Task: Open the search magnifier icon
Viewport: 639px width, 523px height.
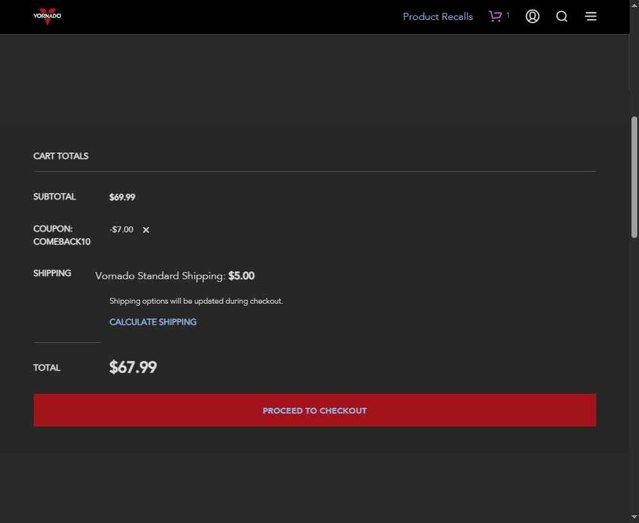Action: [x=562, y=16]
